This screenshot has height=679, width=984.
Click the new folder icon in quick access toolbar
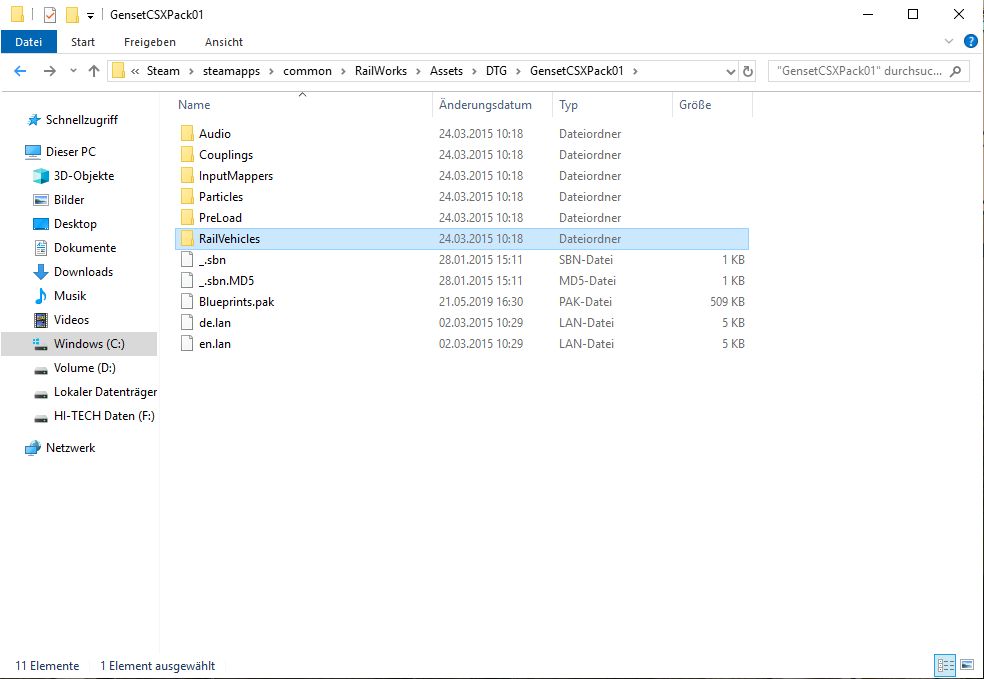click(x=72, y=14)
